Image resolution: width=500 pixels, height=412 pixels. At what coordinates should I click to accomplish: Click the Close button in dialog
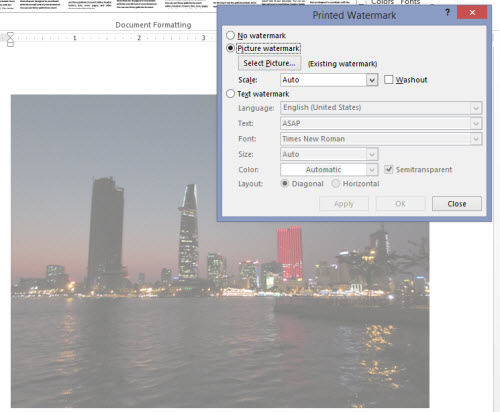[457, 204]
